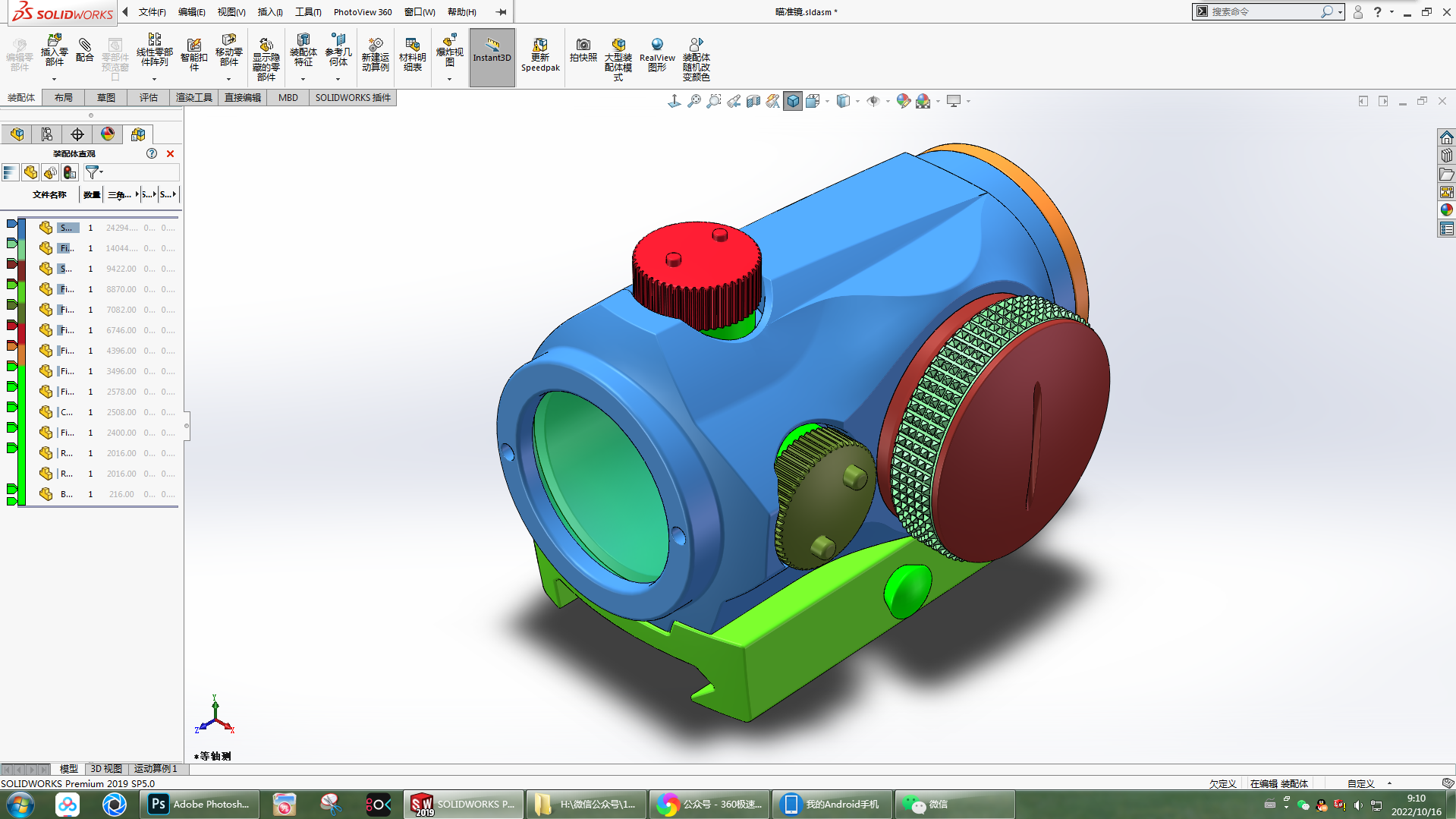
Task: Click Show Hidden Components (显示隐藏的零部件)
Action: coord(266,58)
